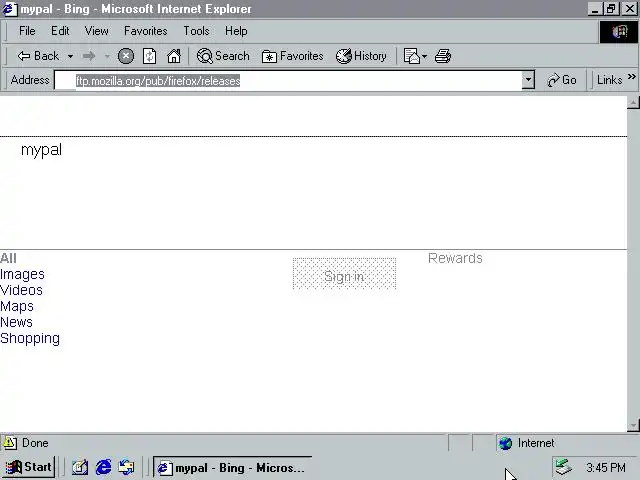Open the Rewards link

click(x=455, y=258)
